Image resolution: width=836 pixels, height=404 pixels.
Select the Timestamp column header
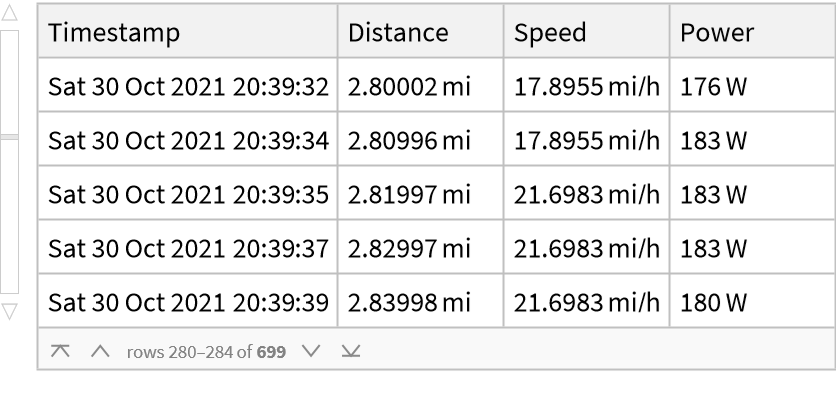188,33
